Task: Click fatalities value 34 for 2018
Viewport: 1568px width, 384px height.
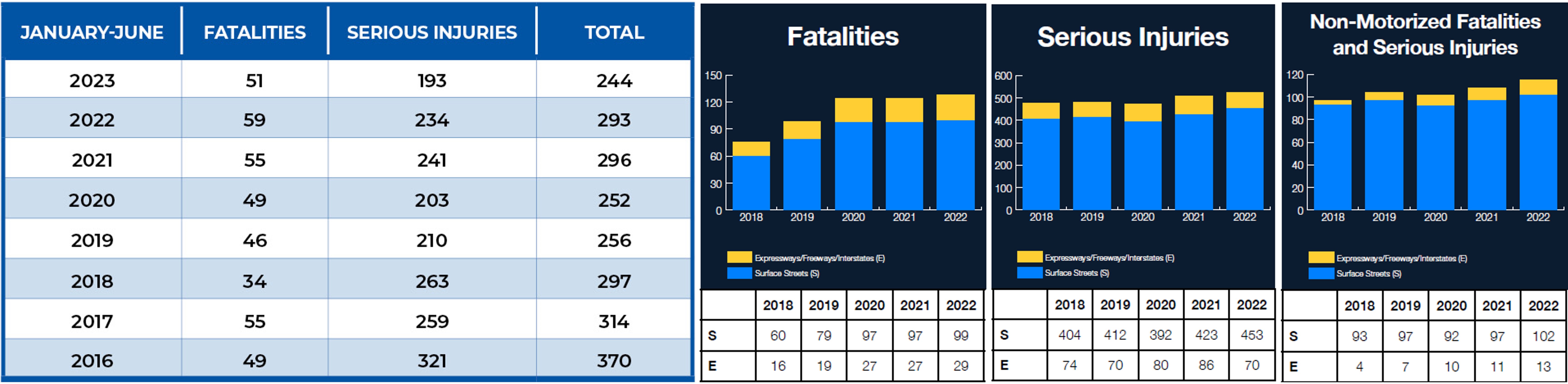Action: click(254, 281)
